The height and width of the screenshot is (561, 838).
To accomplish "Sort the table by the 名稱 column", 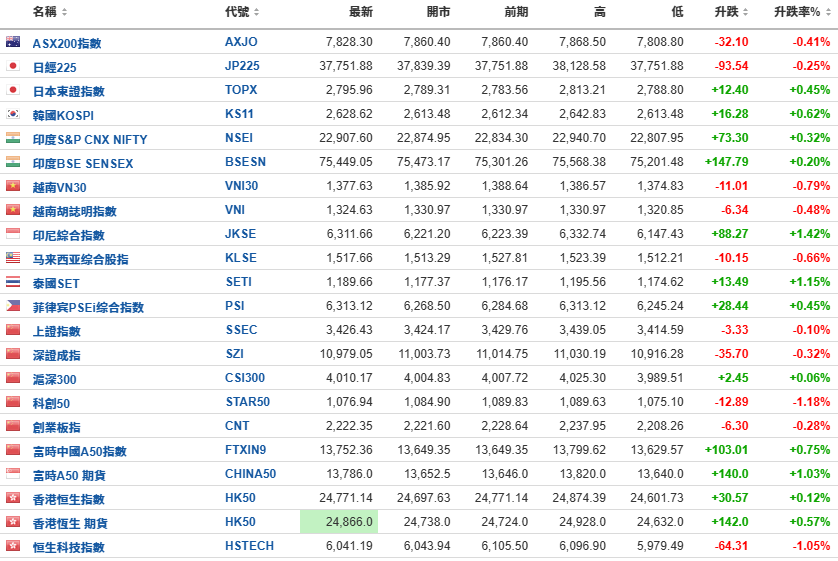I will 50,12.
